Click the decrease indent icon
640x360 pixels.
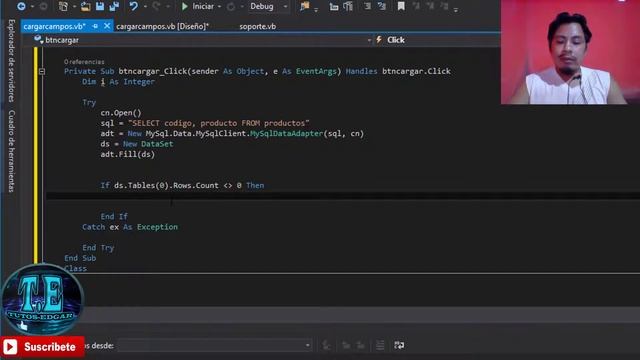[x=367, y=6]
